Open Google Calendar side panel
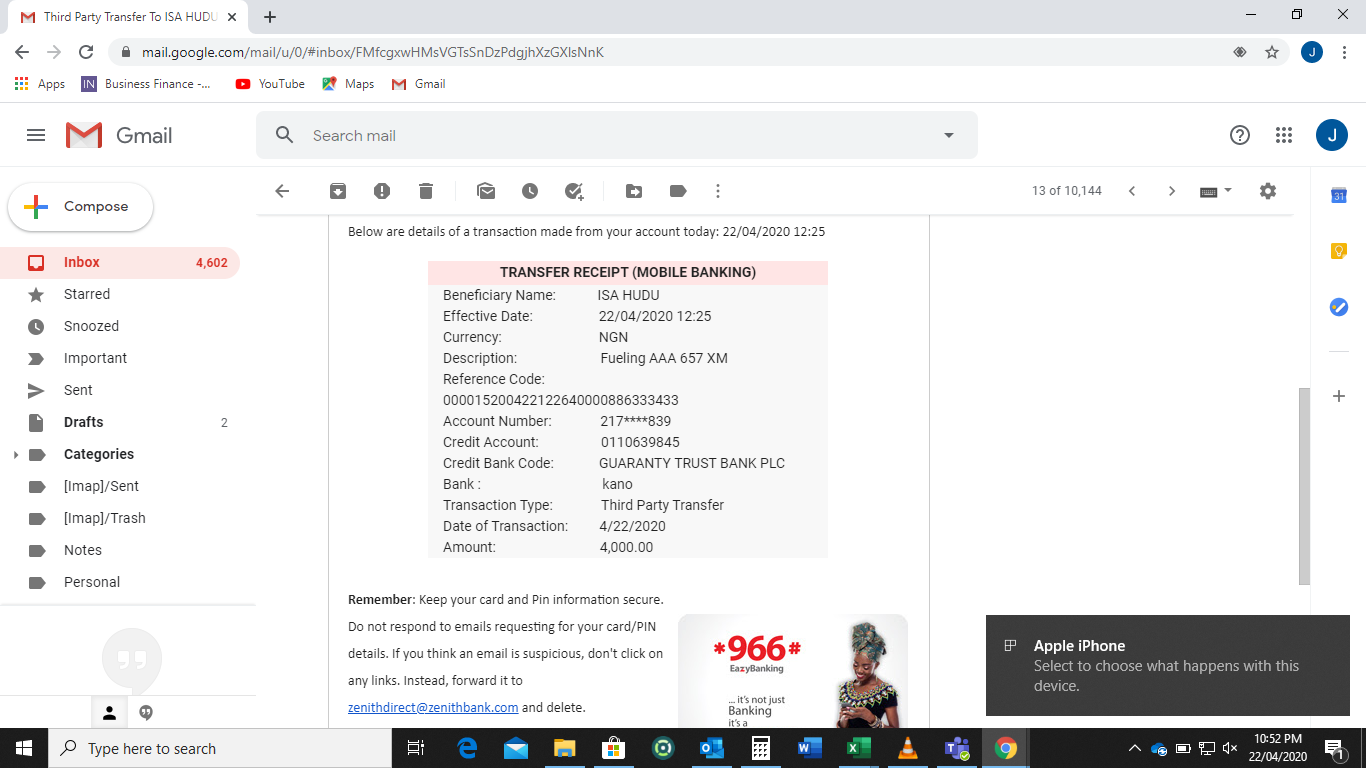This screenshot has width=1366, height=768. pos(1339,196)
